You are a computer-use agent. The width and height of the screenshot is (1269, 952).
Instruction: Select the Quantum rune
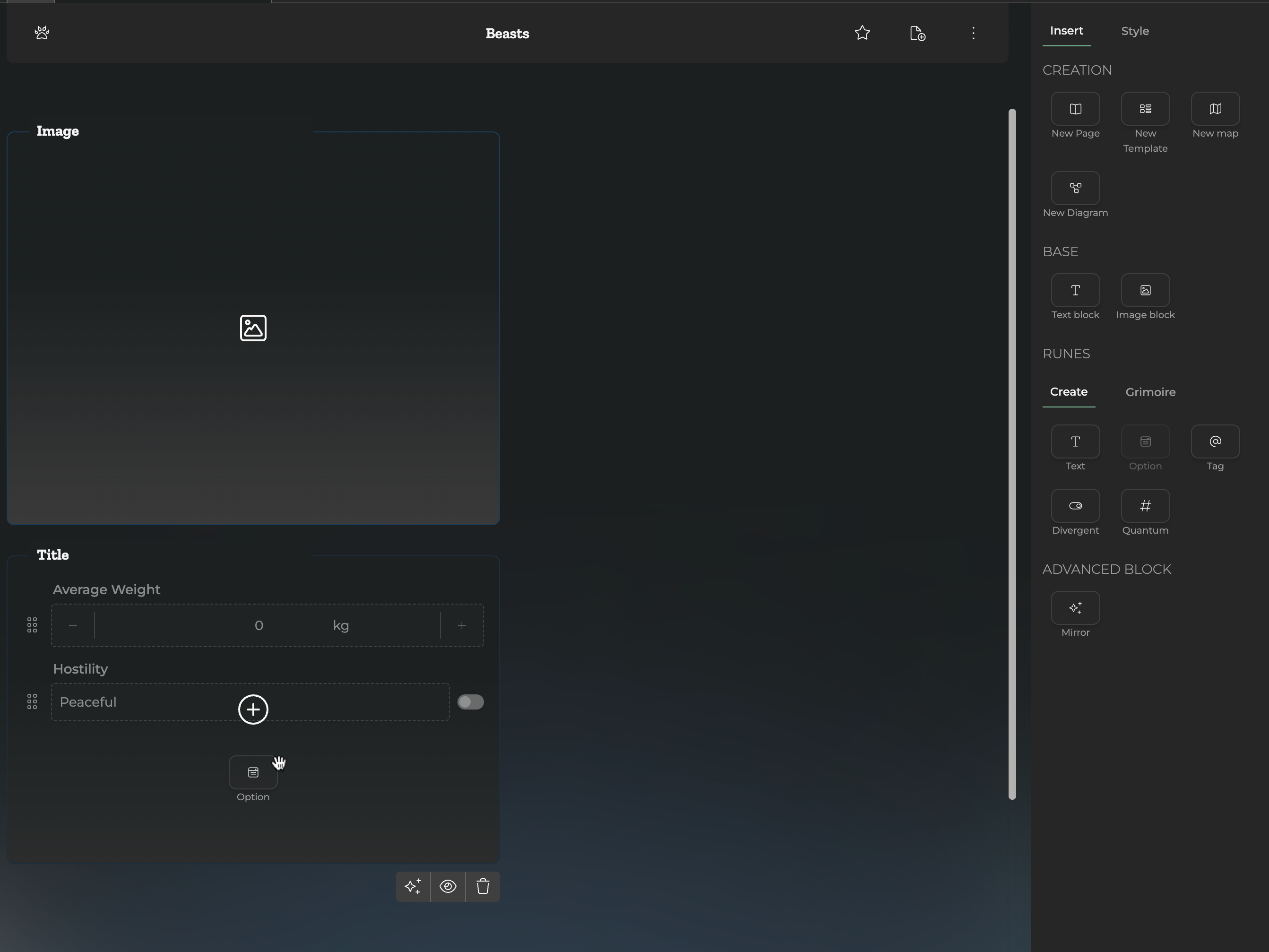[x=1145, y=506]
